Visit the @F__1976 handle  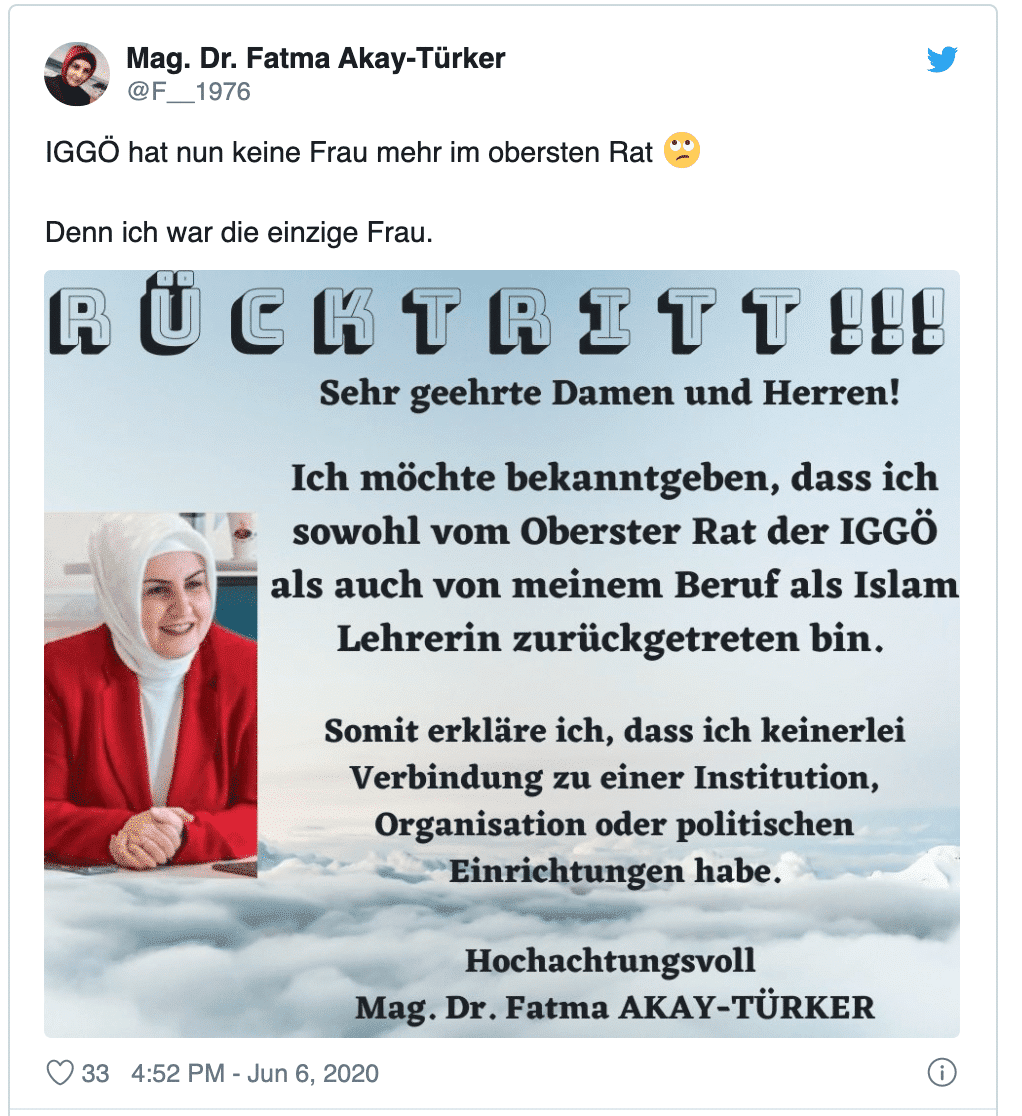(x=189, y=92)
